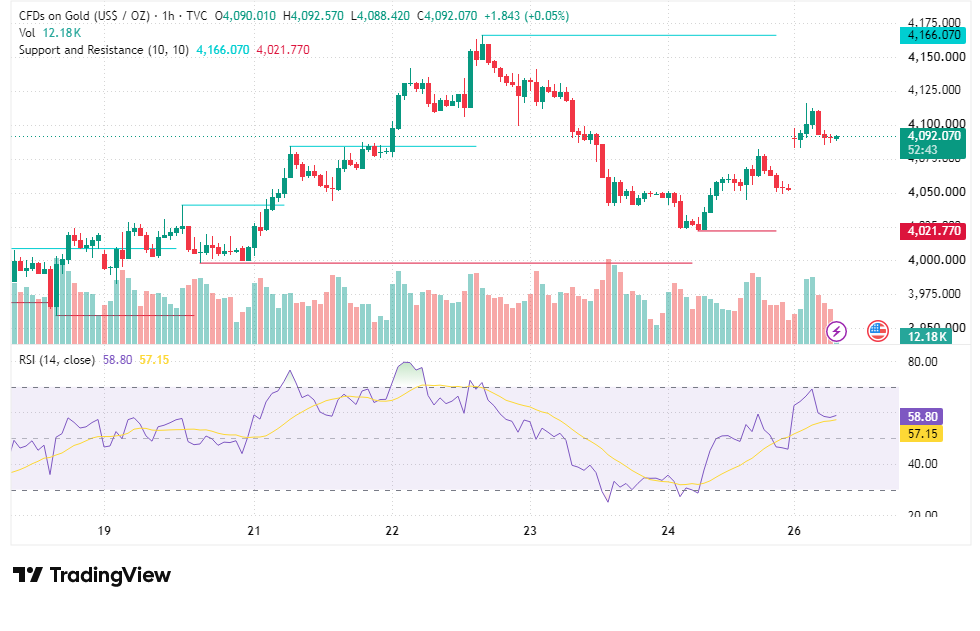
Task: Click the Support and Resistance indicator label
Action: (x=104, y=50)
